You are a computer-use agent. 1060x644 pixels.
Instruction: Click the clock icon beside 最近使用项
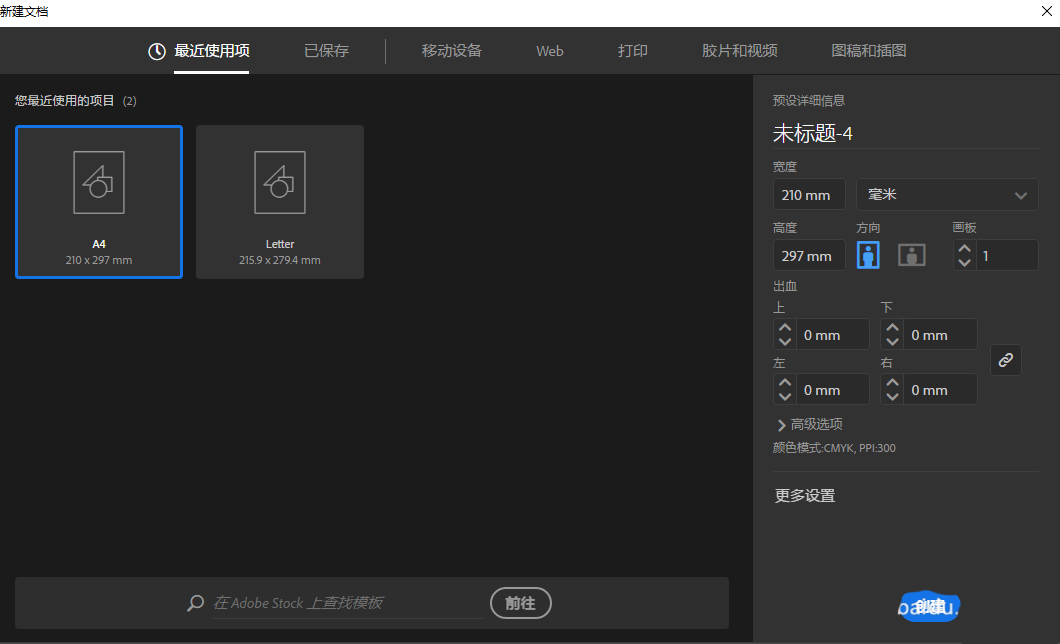click(x=157, y=51)
